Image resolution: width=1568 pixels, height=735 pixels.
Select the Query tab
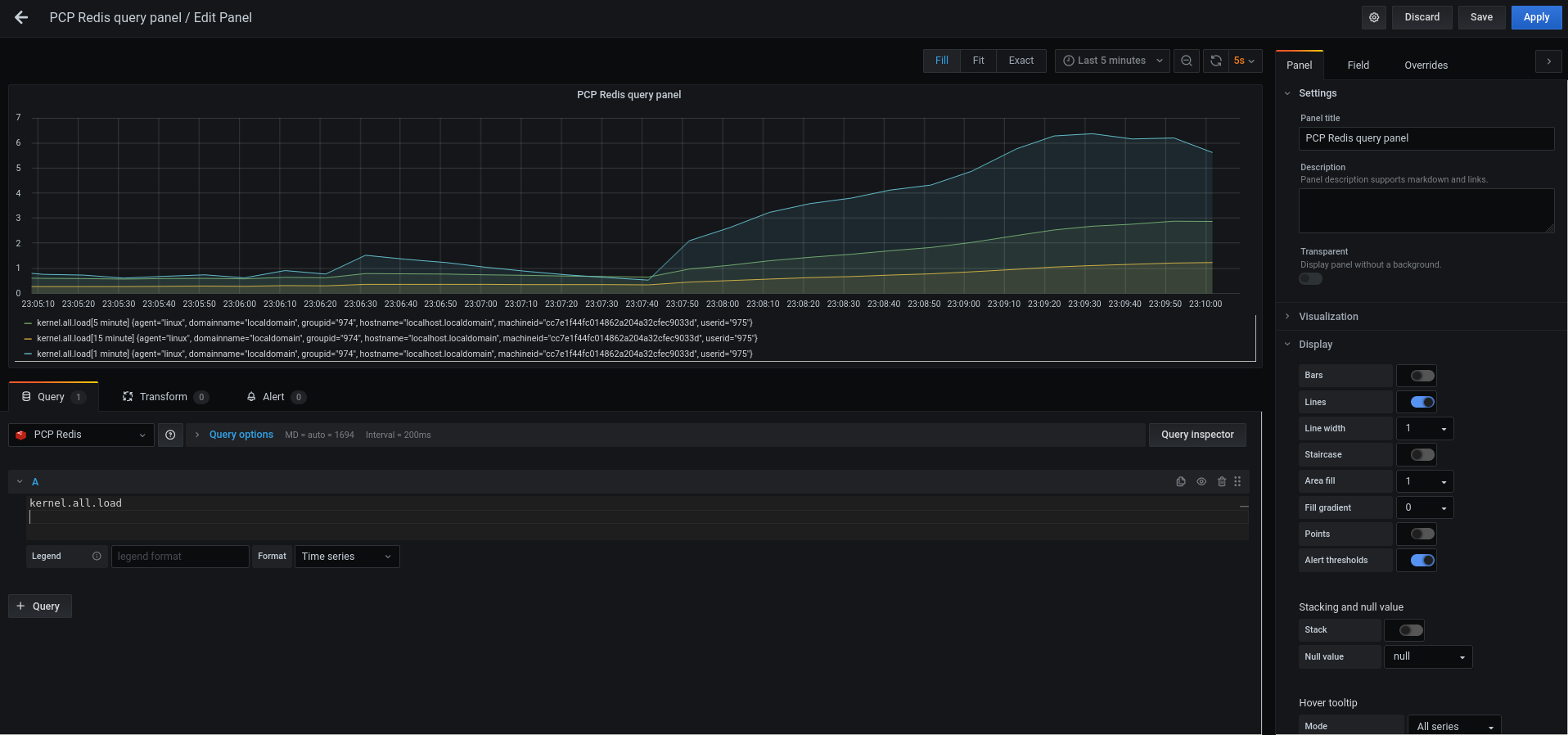(x=53, y=397)
